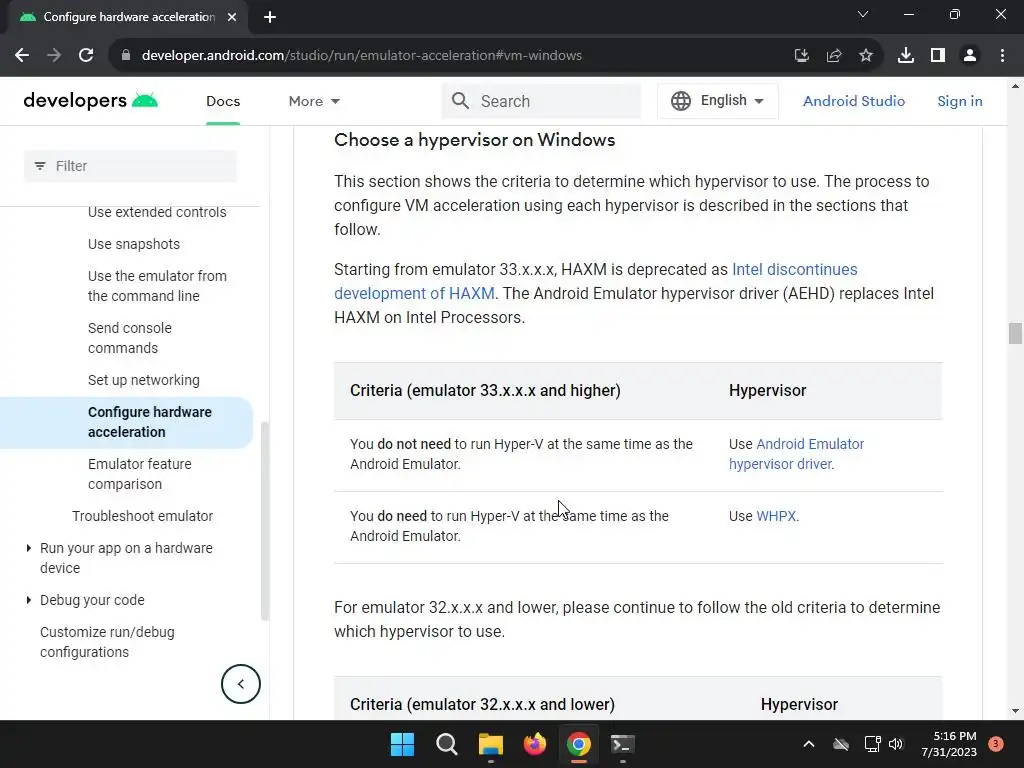
Task: Open the clock and date panel
Action: (949, 744)
